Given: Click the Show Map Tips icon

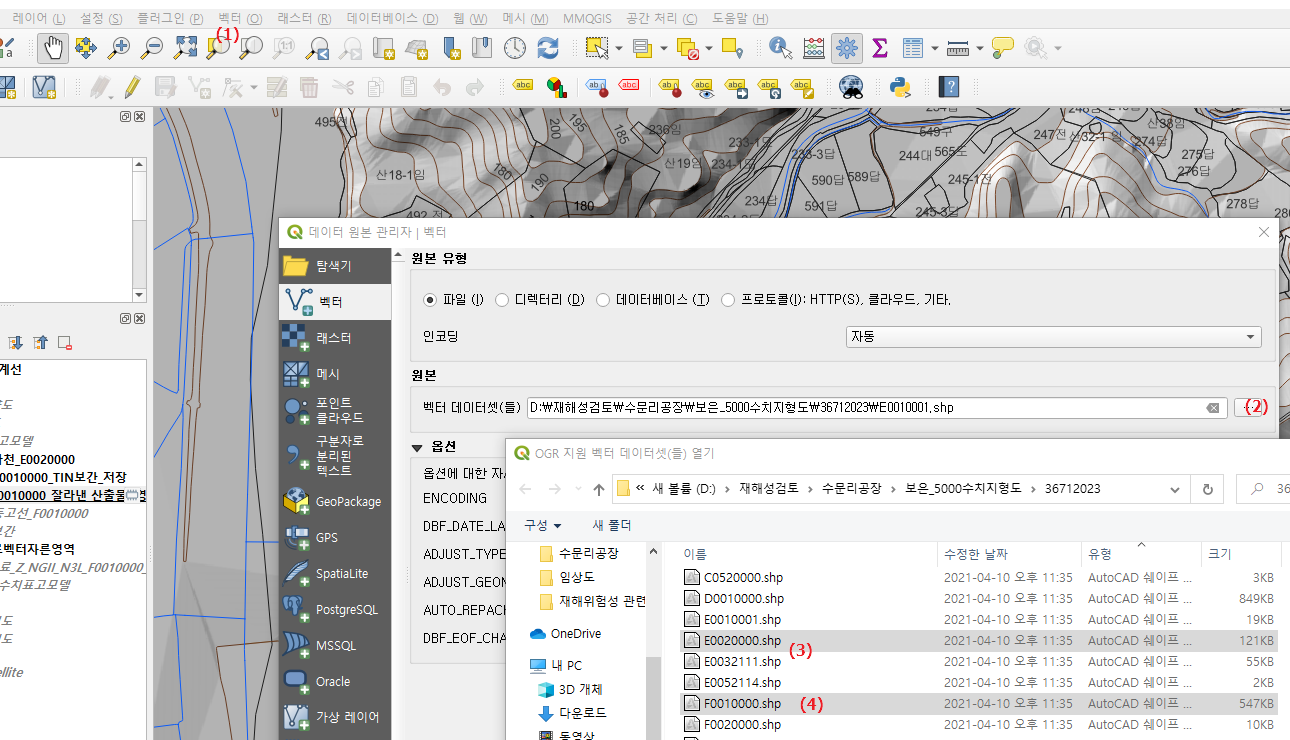Looking at the screenshot, I should (x=1002, y=46).
